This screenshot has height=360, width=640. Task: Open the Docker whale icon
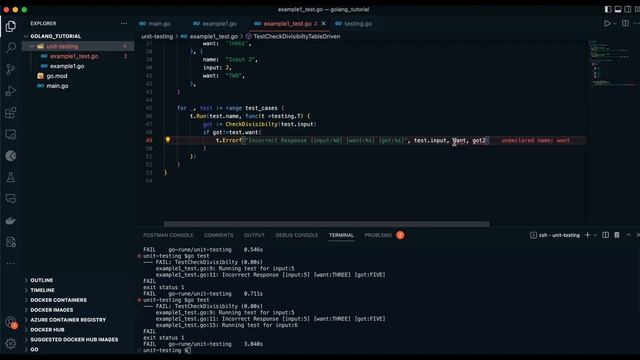tap(11, 221)
